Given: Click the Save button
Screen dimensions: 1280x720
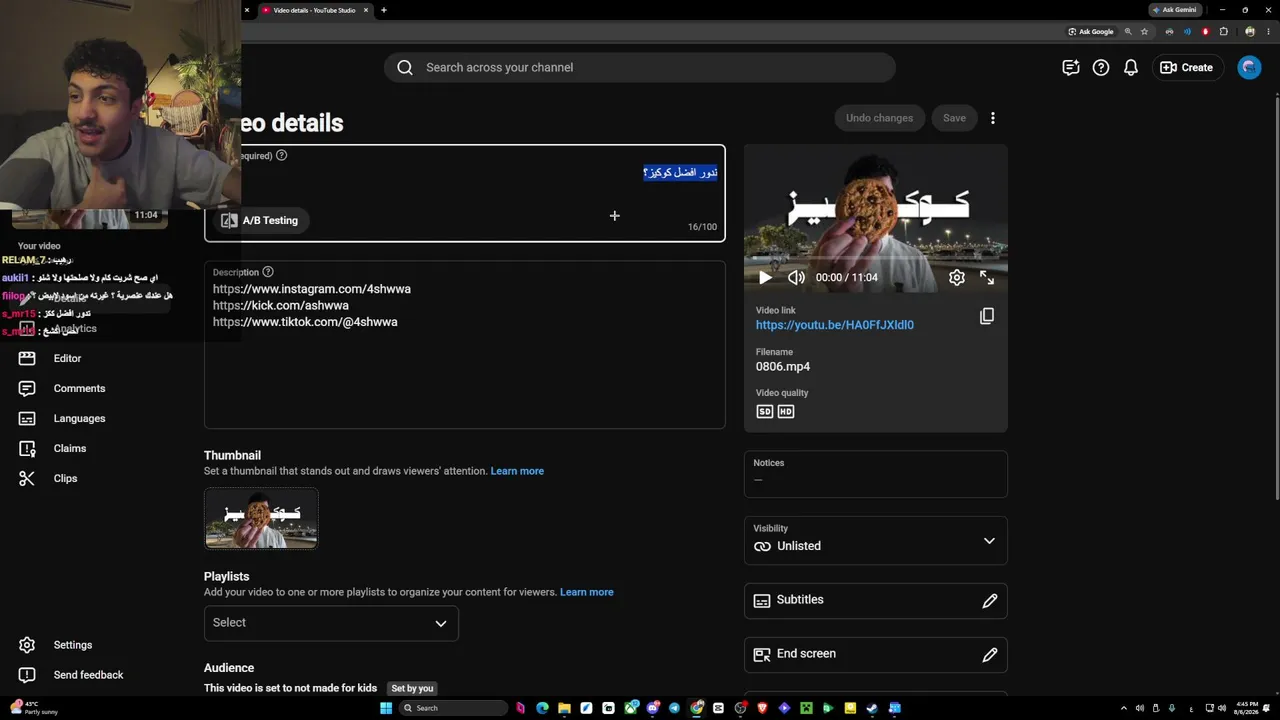Looking at the screenshot, I should (954, 118).
